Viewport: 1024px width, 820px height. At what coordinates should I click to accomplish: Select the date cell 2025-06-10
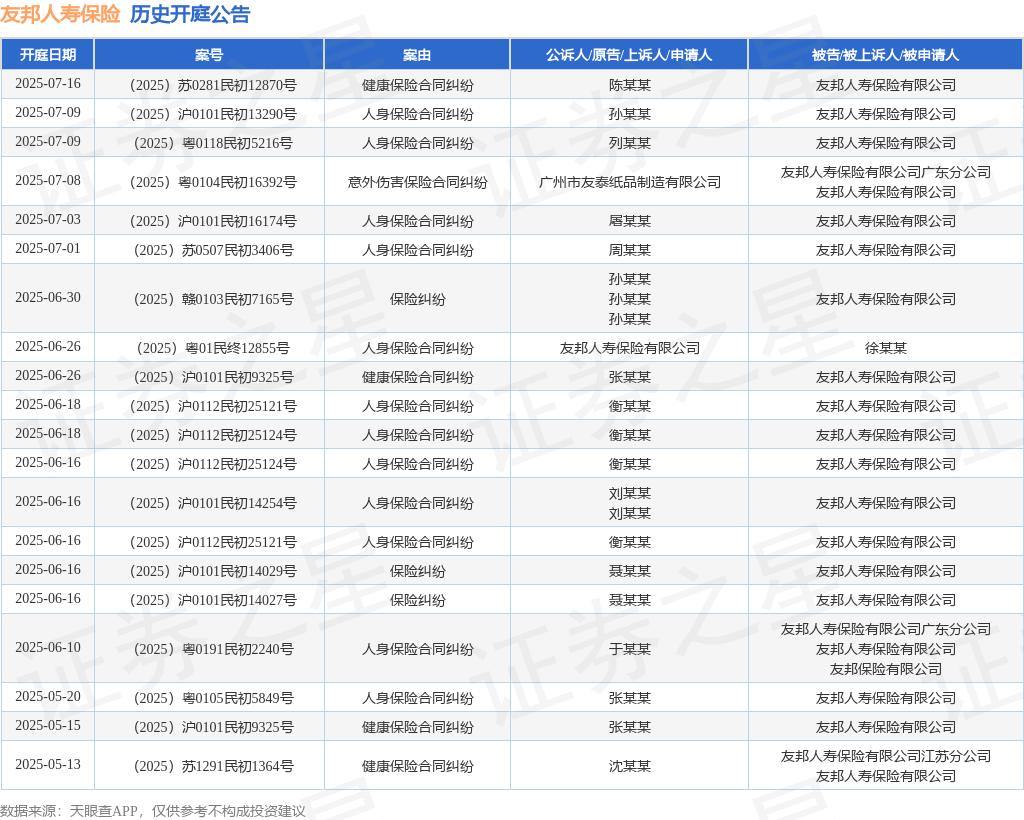(x=48, y=648)
